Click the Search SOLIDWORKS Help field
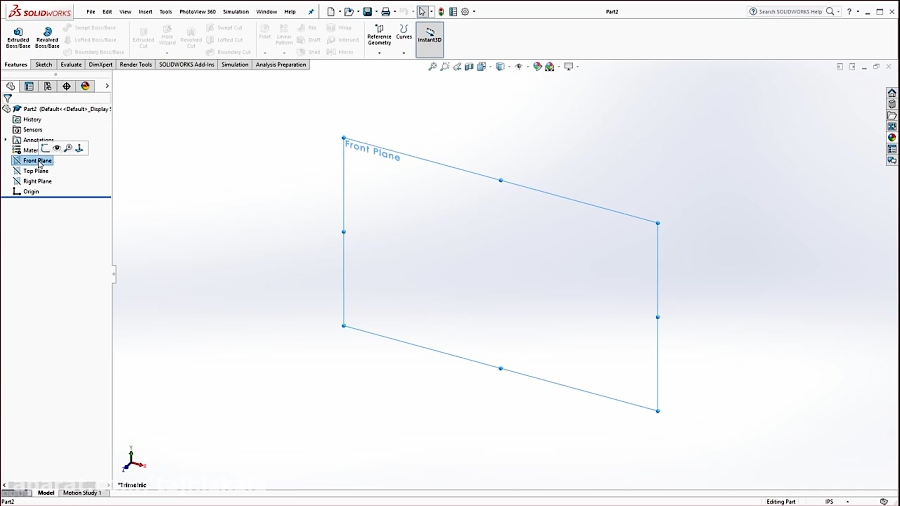This screenshot has height=506, width=900. click(790, 11)
